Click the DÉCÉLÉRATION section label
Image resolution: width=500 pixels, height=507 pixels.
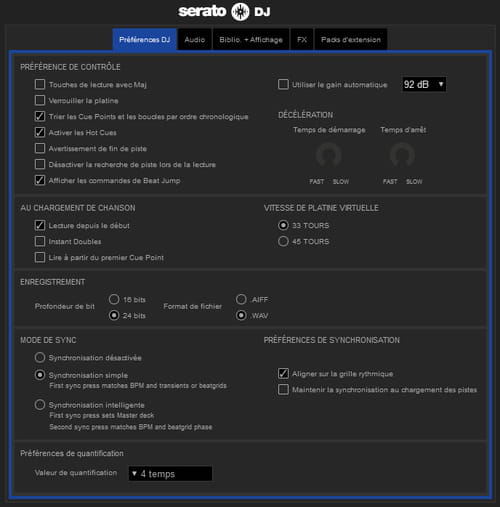coord(305,115)
